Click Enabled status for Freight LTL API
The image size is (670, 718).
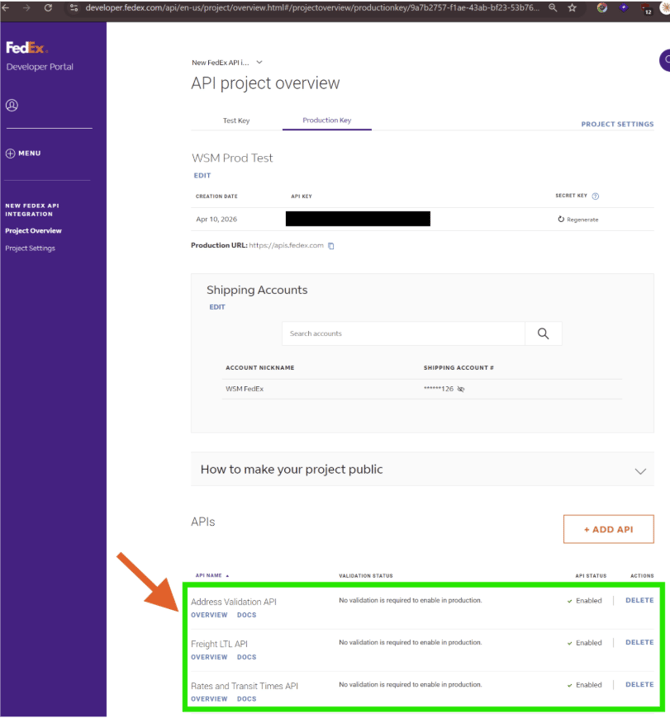[585, 643]
